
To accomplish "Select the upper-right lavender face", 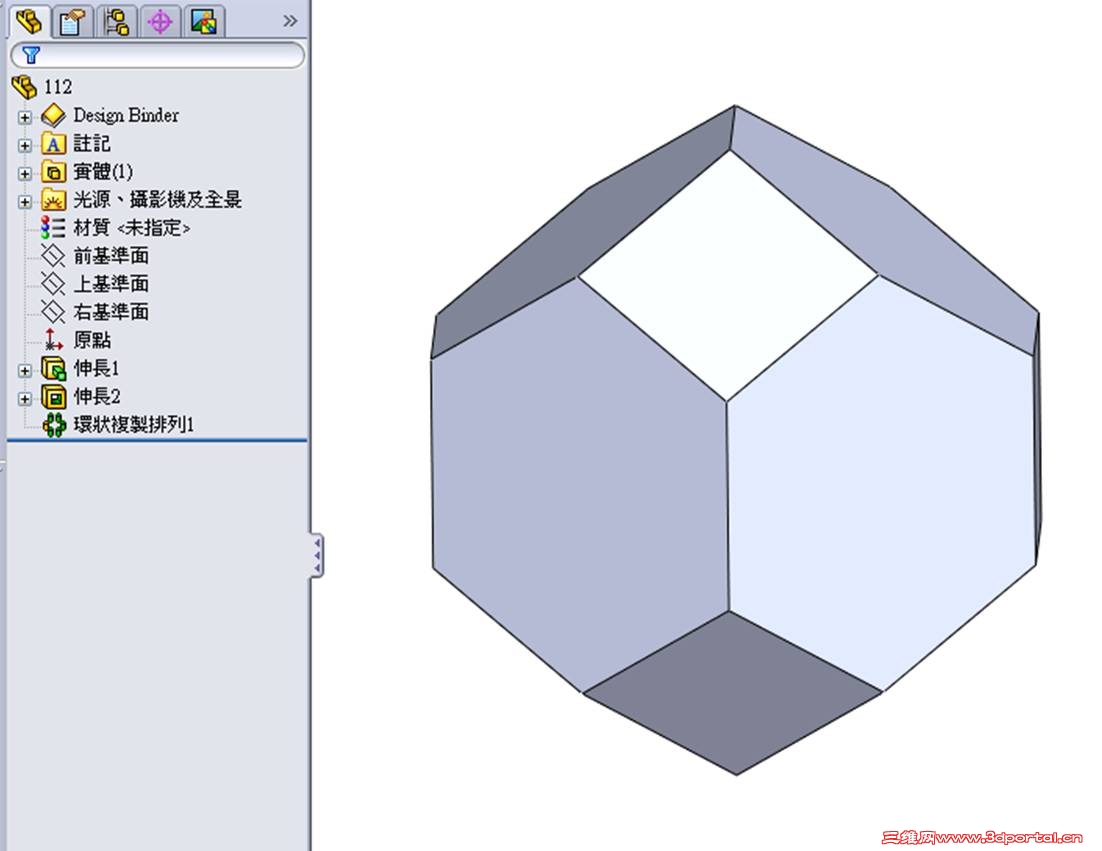I will pos(885,230).
